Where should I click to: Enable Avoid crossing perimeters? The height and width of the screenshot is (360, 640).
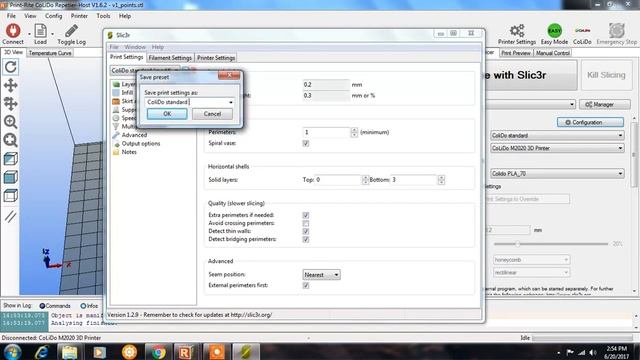pos(306,223)
